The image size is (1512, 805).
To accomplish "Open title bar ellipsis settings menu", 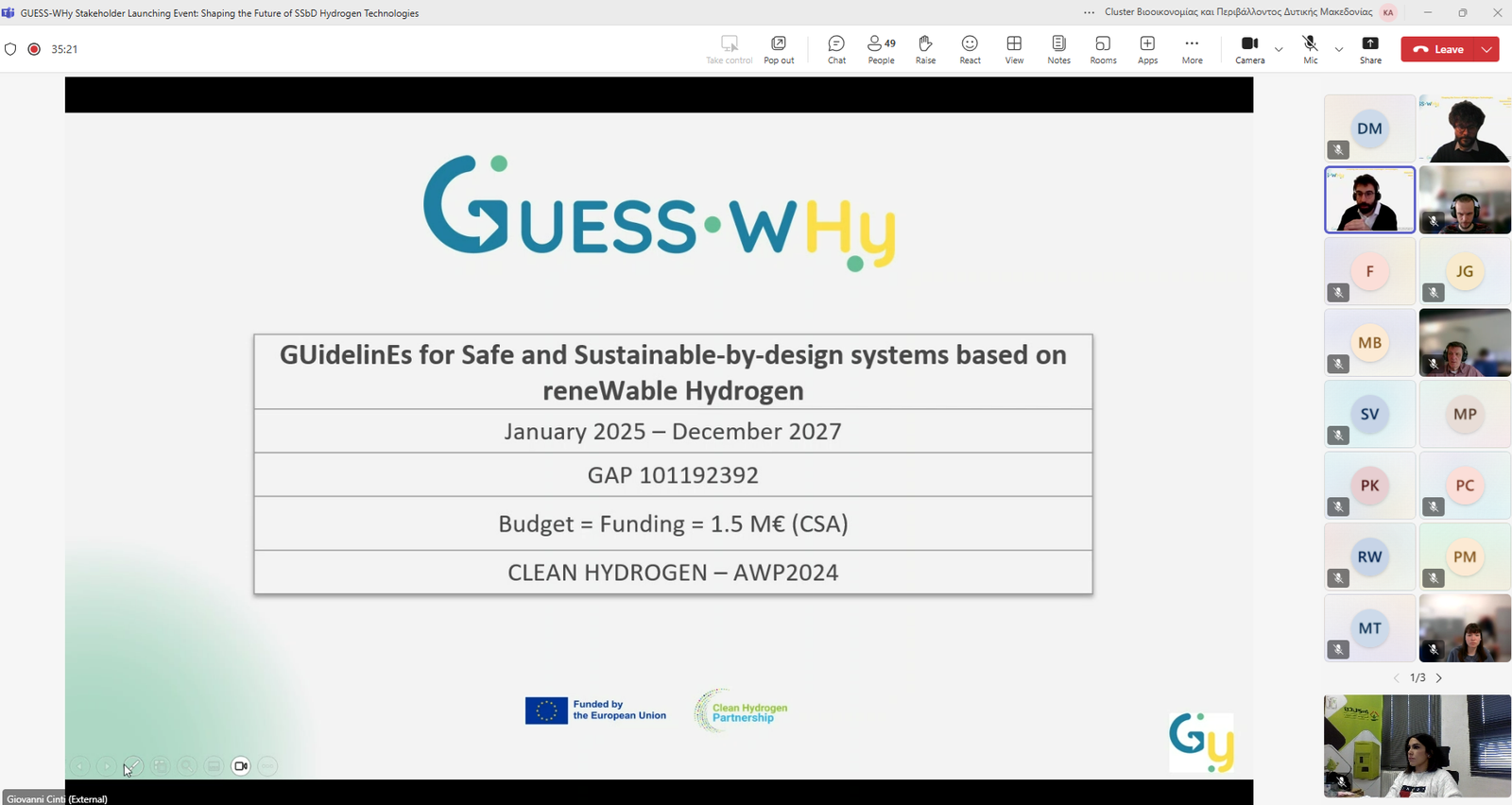I will click(1089, 12).
